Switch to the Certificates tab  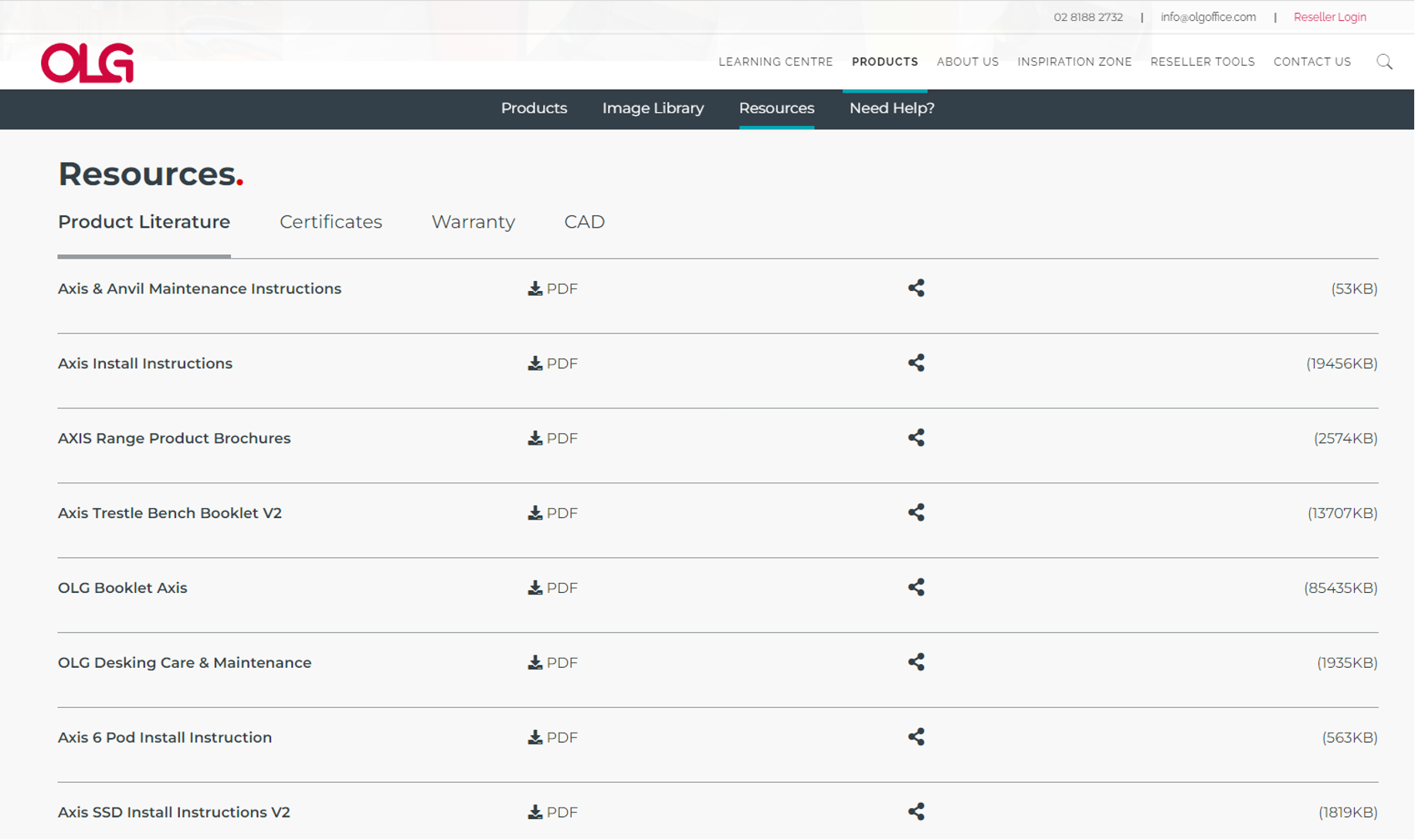331,222
